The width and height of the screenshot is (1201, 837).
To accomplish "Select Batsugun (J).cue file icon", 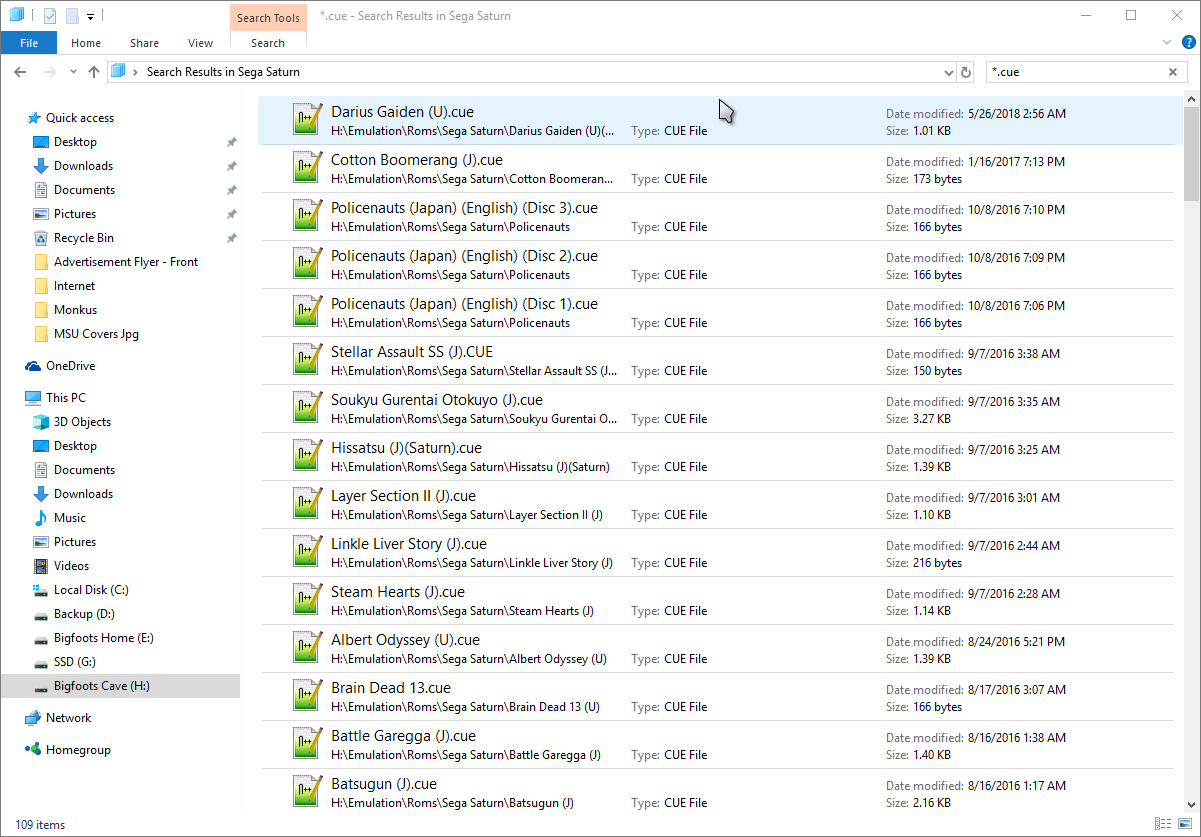I will point(307,791).
